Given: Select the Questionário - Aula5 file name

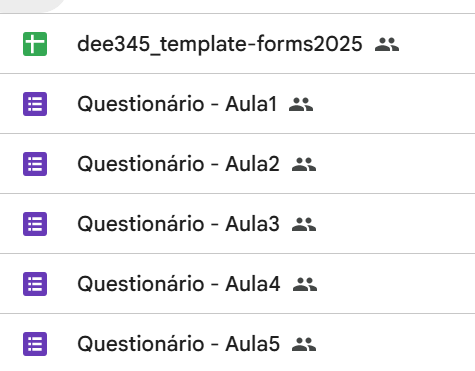Looking at the screenshot, I should [178, 344].
